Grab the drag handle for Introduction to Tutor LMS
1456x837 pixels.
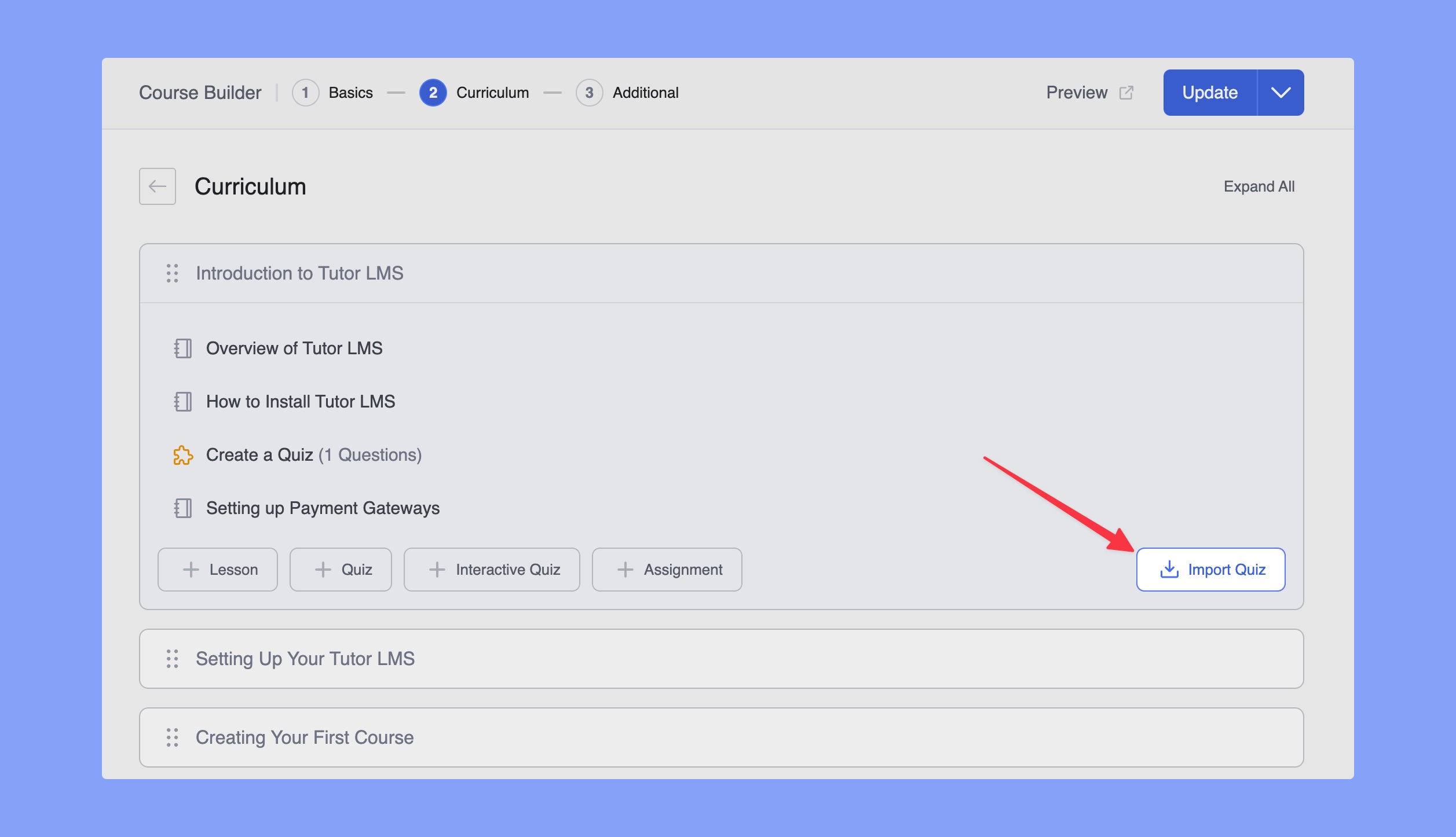tap(172, 273)
